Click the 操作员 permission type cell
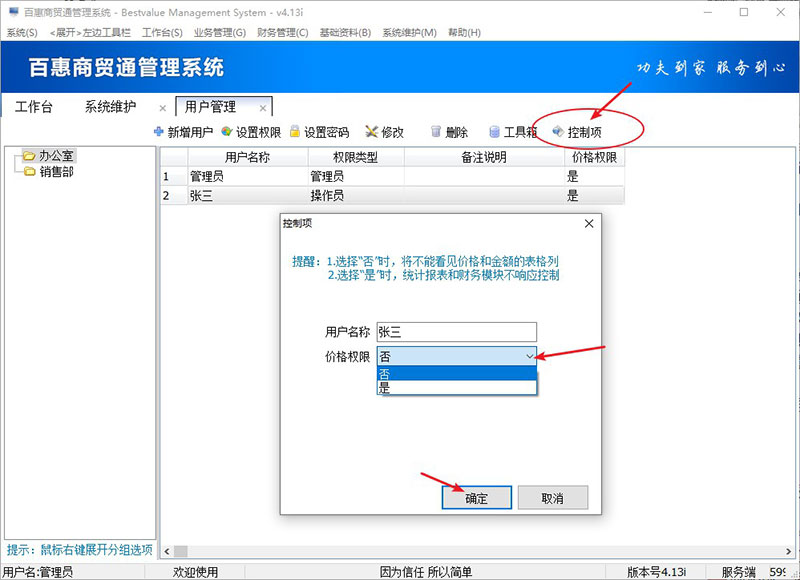Image resolution: width=800 pixels, height=580 pixels. [356, 195]
